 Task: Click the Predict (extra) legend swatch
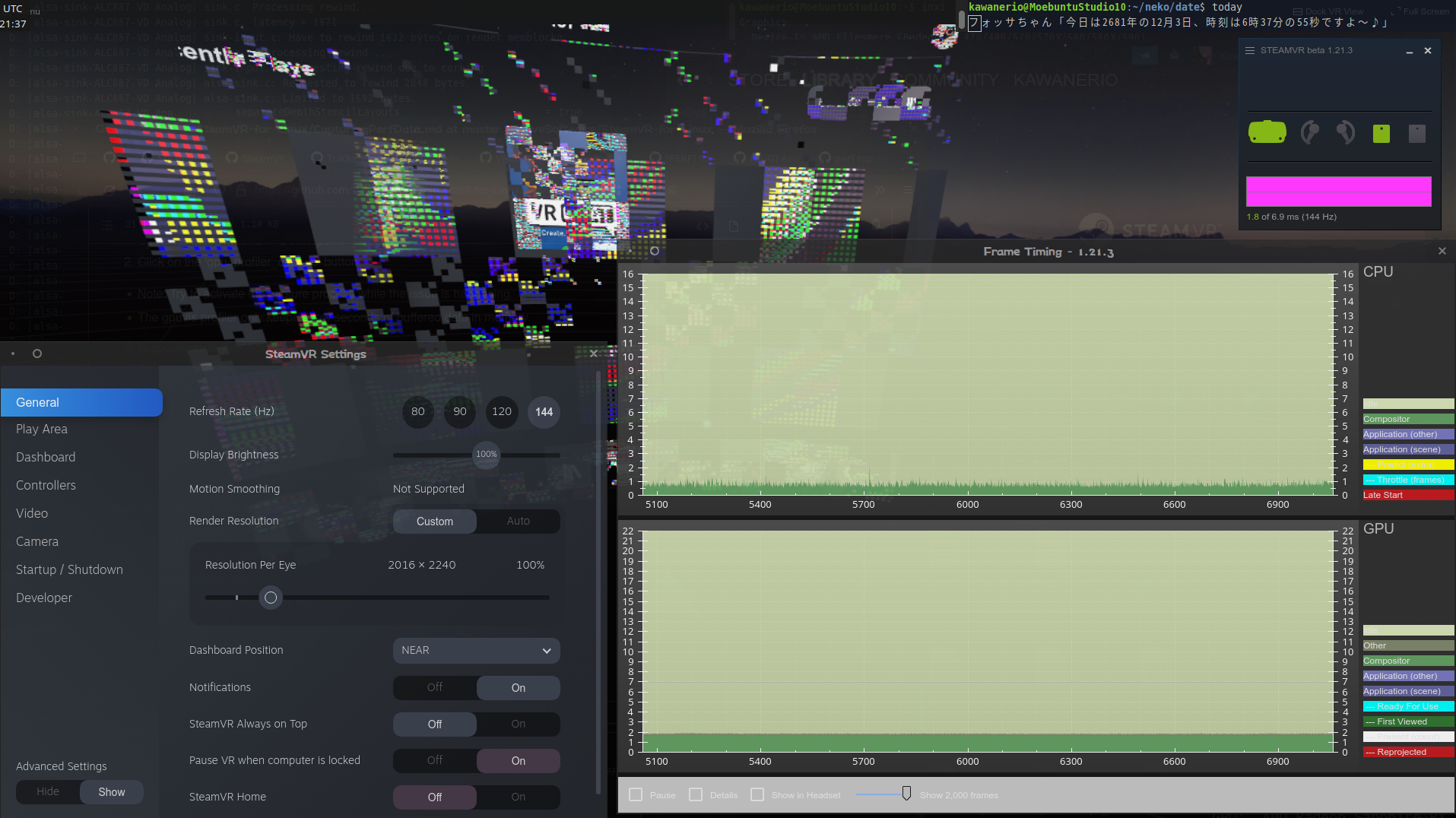1408,465
